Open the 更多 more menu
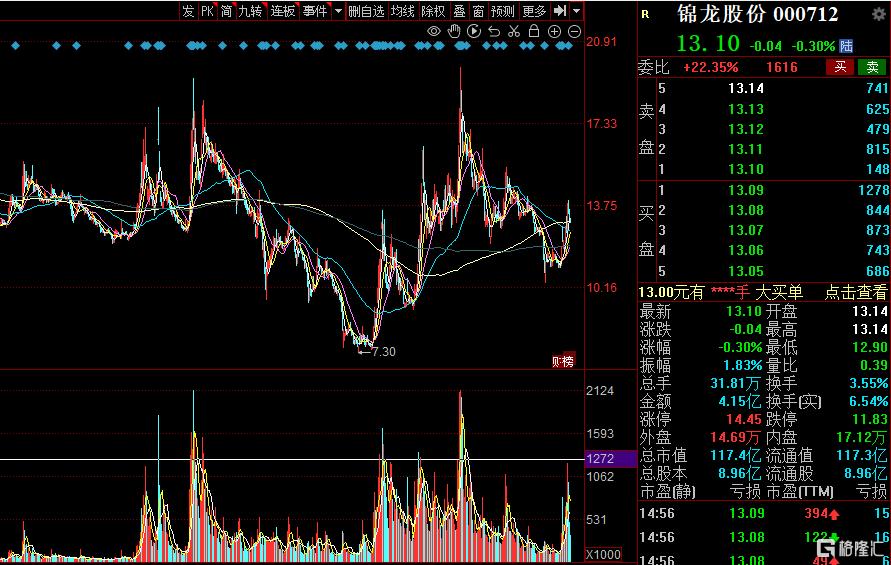The height and width of the screenshot is (565, 891). (x=534, y=11)
